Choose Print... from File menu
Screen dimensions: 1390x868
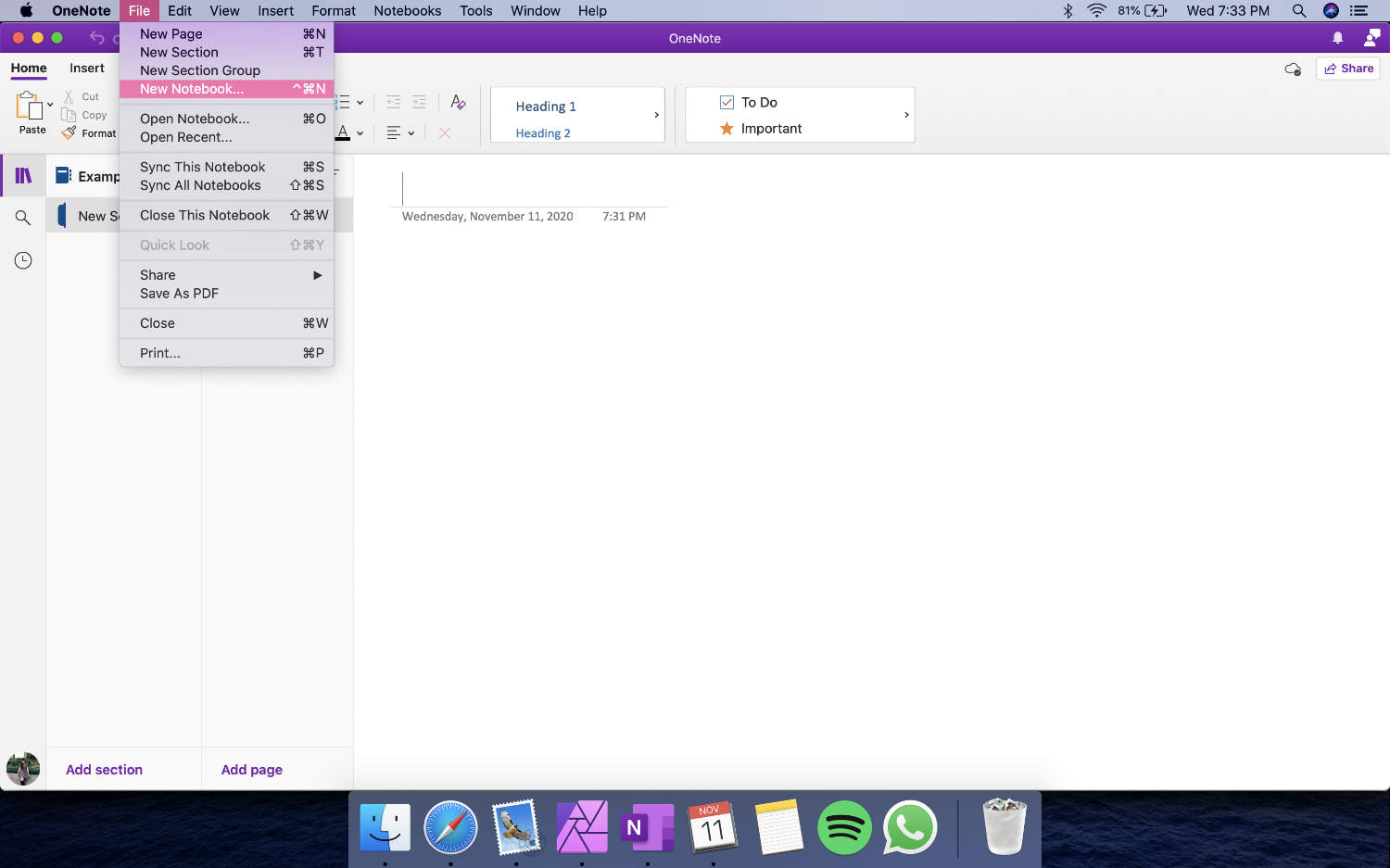[x=226, y=353]
